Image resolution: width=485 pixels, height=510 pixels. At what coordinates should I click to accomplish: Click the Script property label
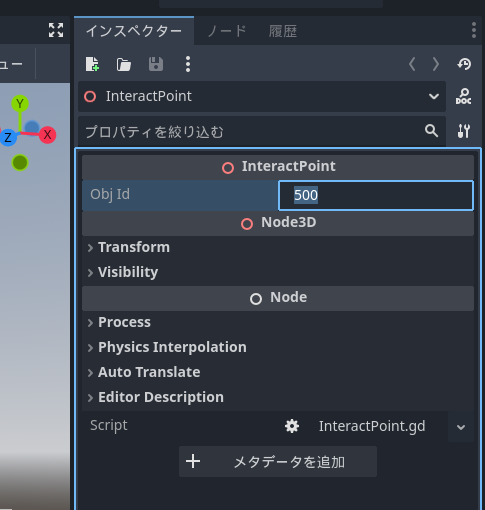tap(109, 426)
